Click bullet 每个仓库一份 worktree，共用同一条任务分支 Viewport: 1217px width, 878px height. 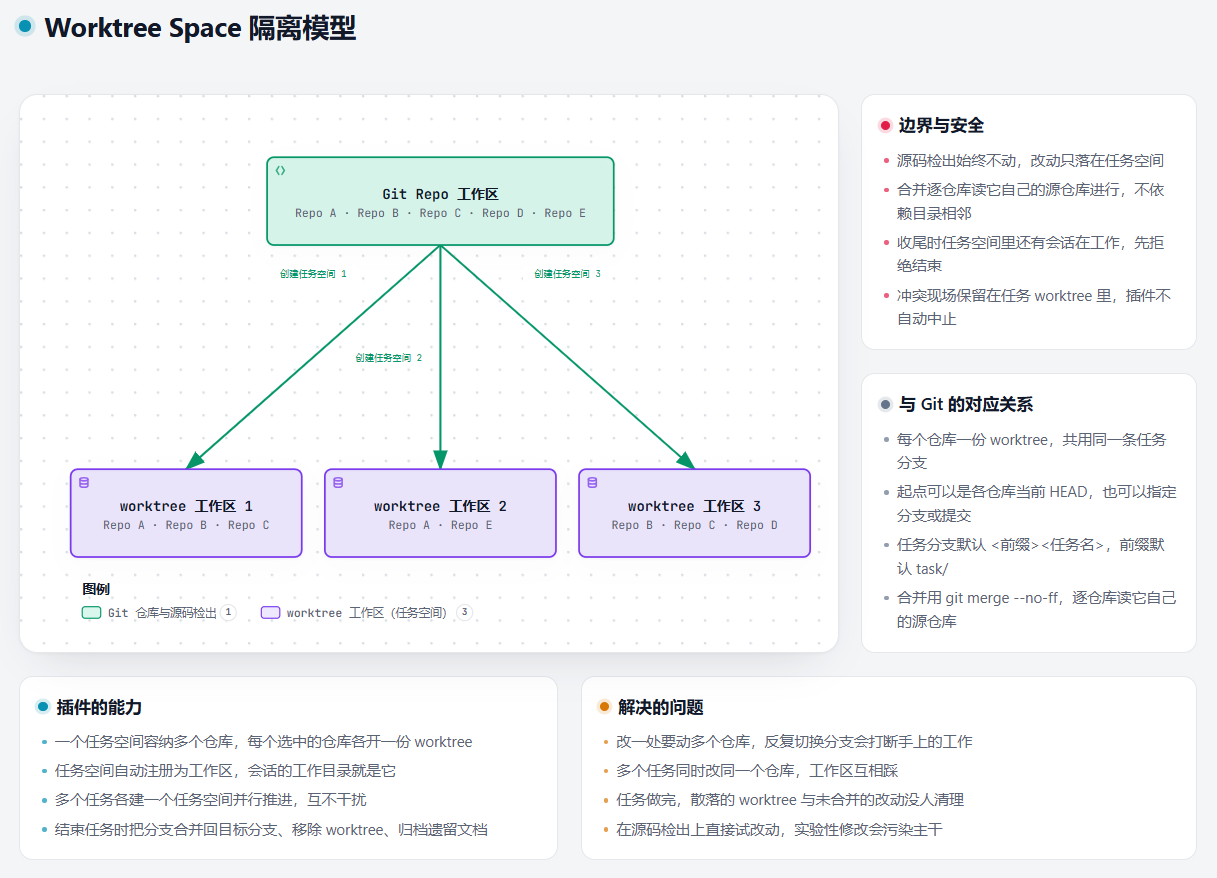click(x=1031, y=451)
